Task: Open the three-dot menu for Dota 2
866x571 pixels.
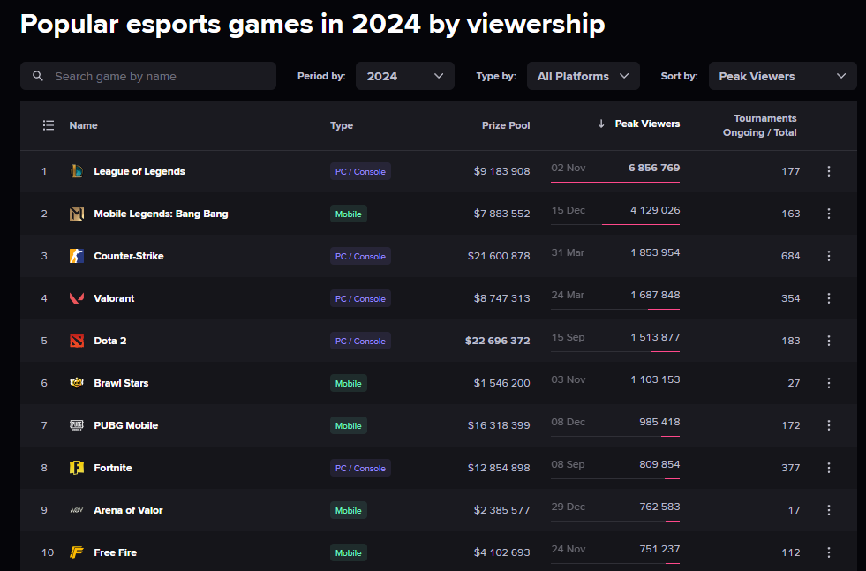Action: (828, 341)
